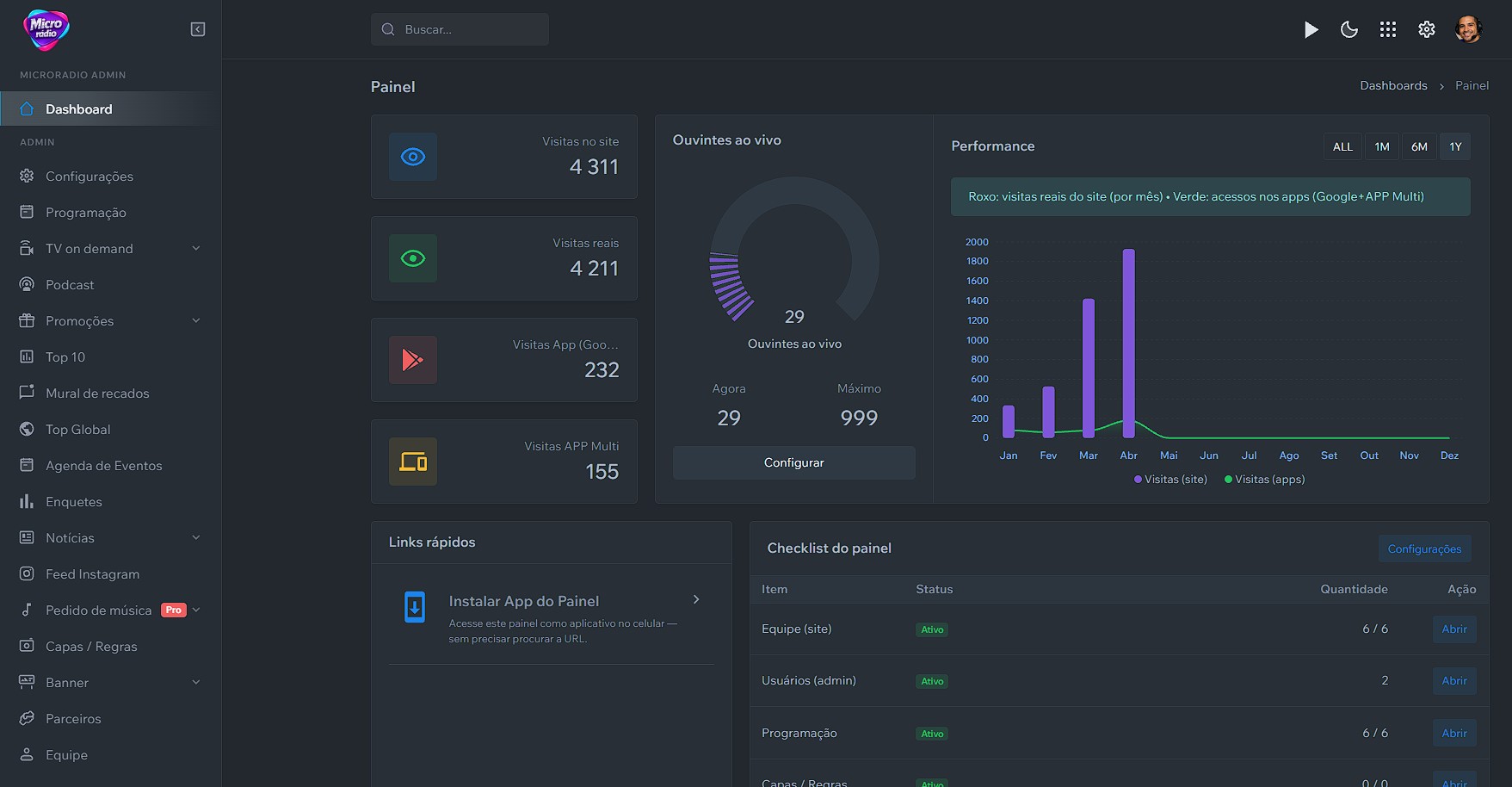Click the blue eye icon for Visitas no site
The width and height of the screenshot is (1512, 787).
tap(413, 157)
